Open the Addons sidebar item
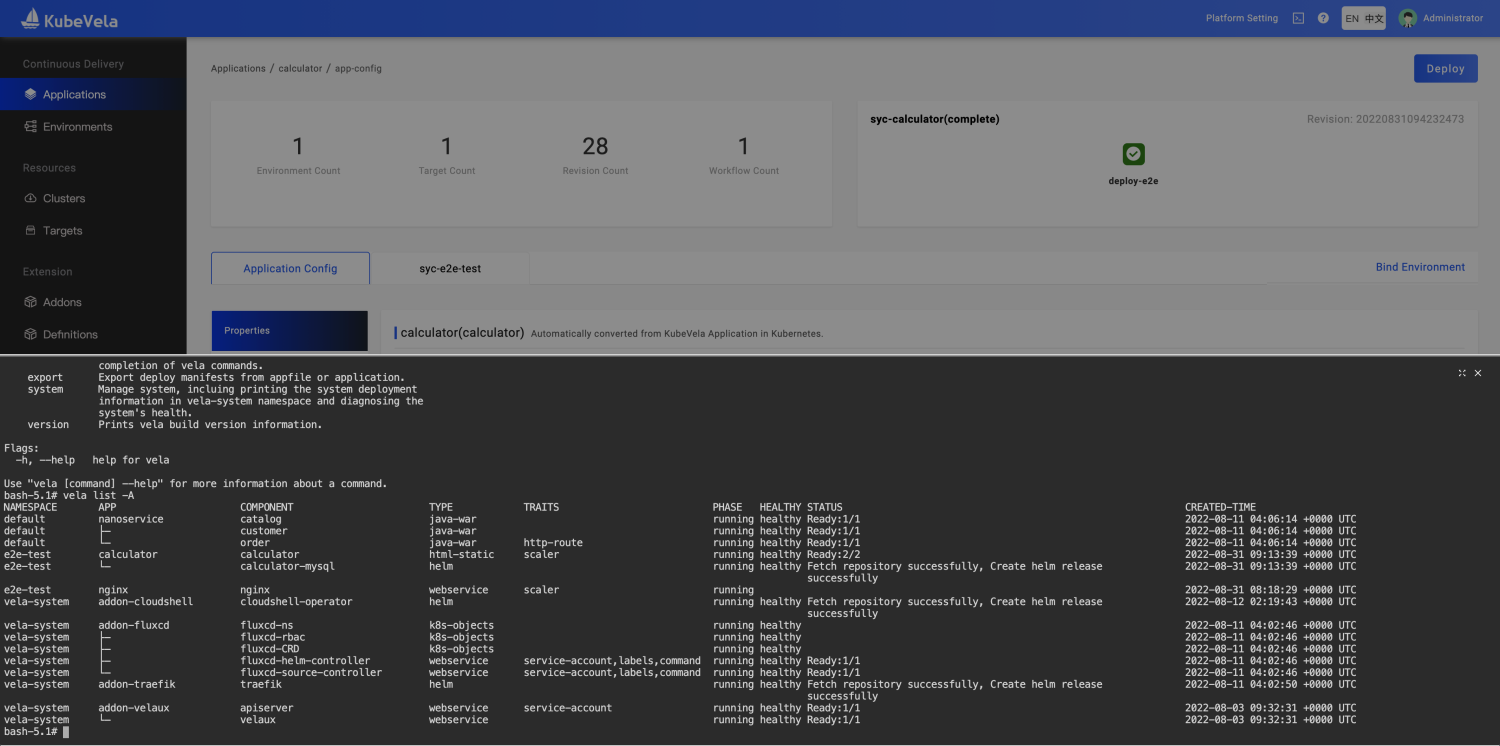 click(x=62, y=302)
